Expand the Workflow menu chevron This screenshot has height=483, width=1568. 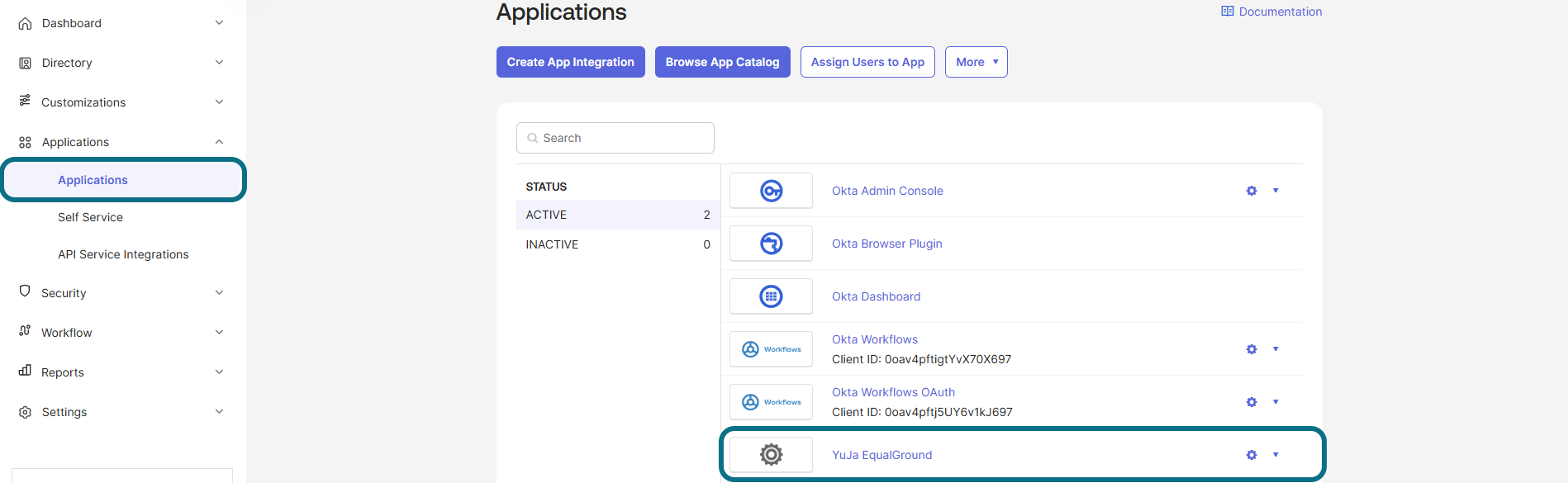click(219, 333)
